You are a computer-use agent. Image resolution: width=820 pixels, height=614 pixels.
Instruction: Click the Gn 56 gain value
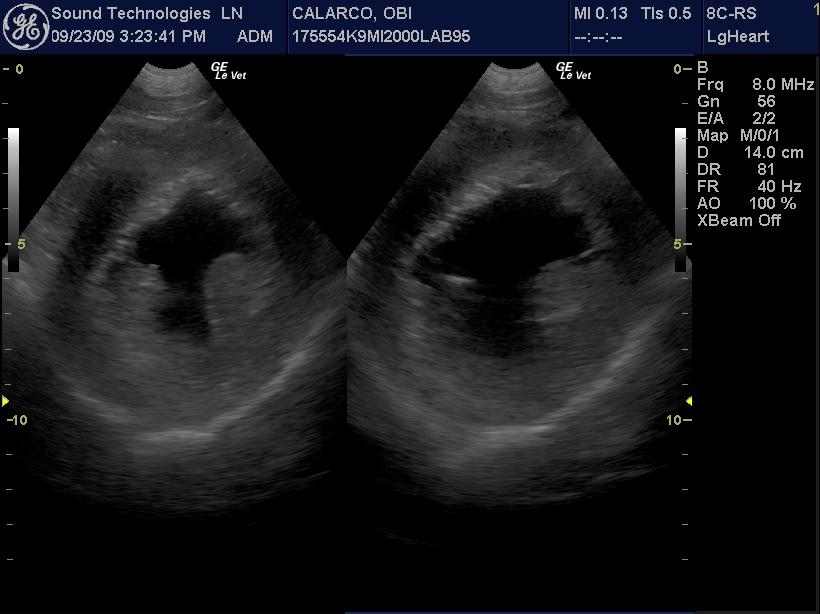pos(736,101)
